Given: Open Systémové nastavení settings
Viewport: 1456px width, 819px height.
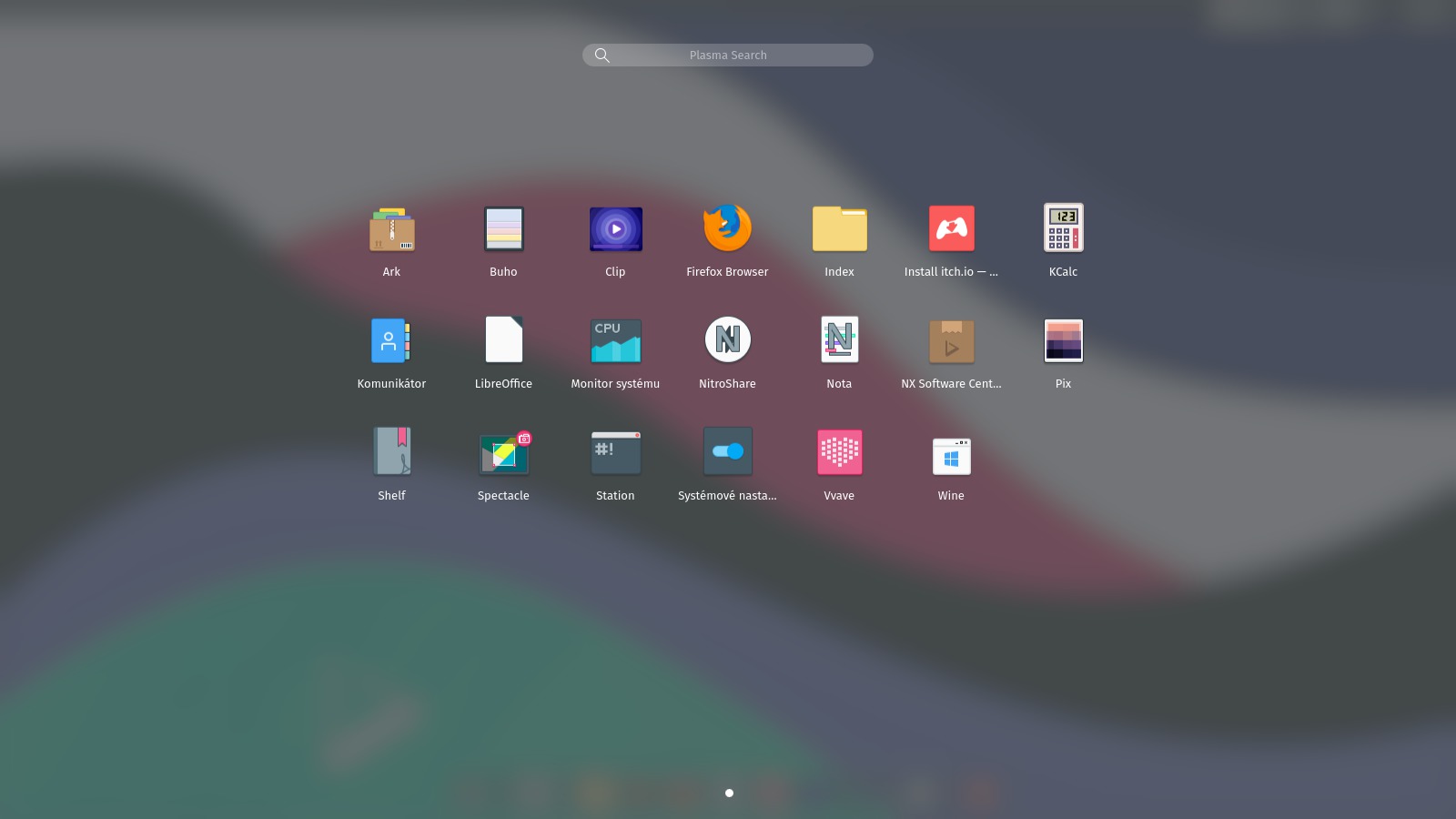Looking at the screenshot, I should [727, 451].
